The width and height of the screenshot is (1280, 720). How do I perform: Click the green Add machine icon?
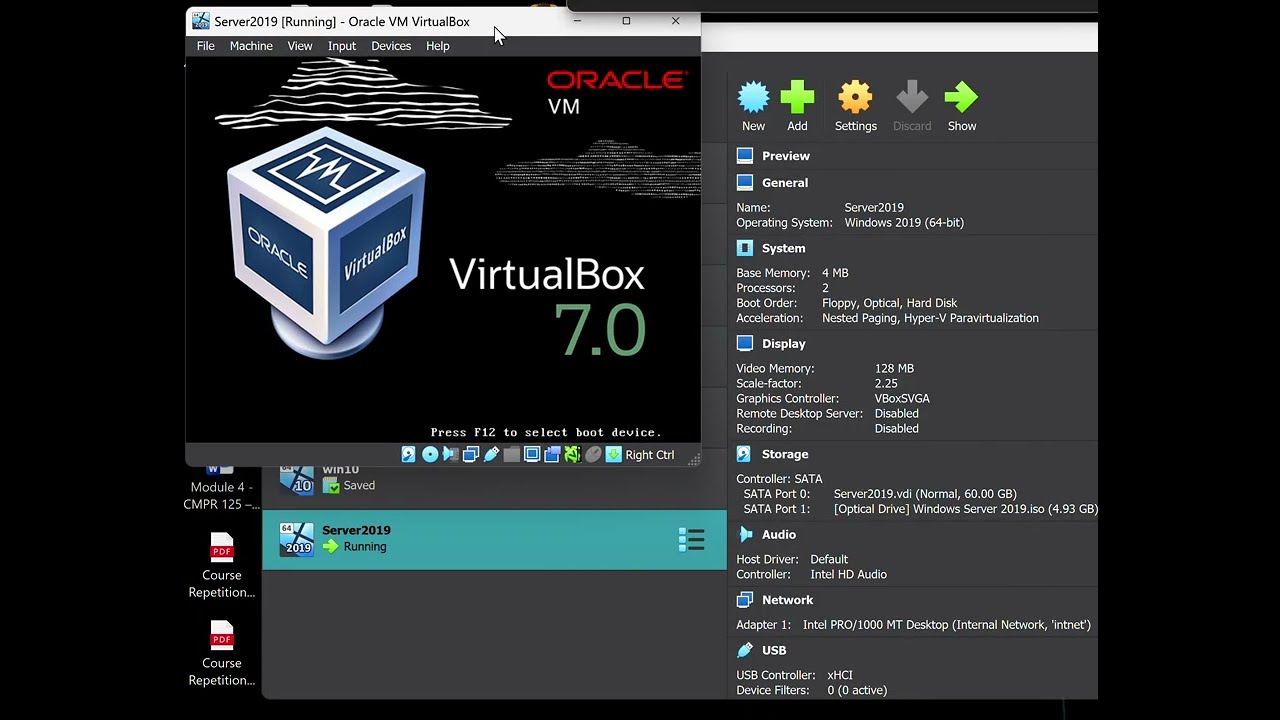pyautogui.click(x=797, y=98)
